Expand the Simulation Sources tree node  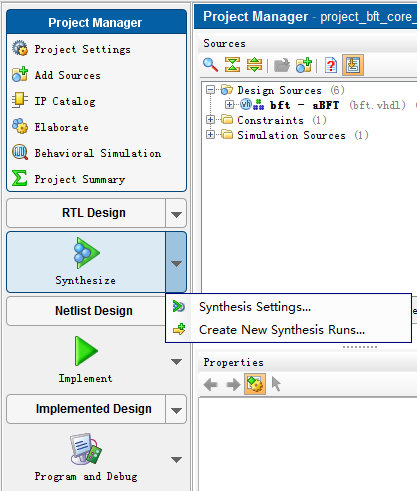tap(210, 135)
